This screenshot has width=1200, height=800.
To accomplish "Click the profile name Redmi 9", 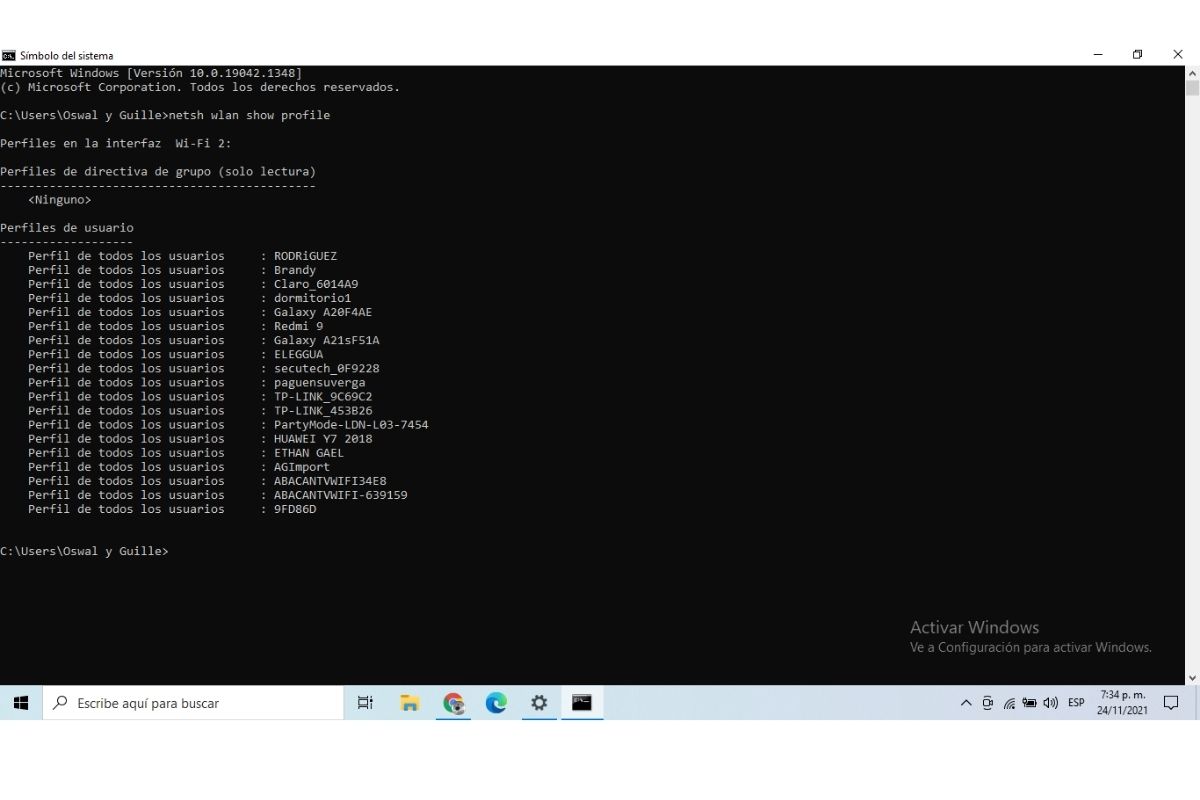I will point(298,326).
